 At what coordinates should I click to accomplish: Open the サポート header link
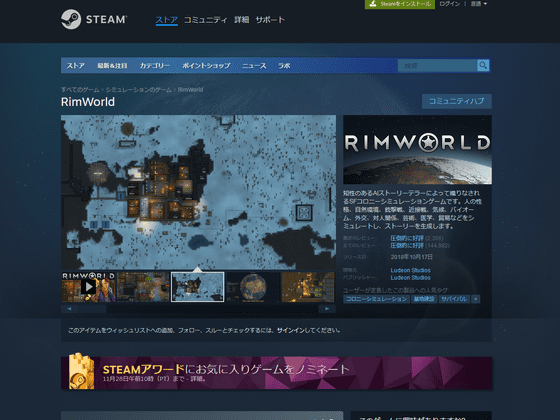pyautogui.click(x=270, y=20)
